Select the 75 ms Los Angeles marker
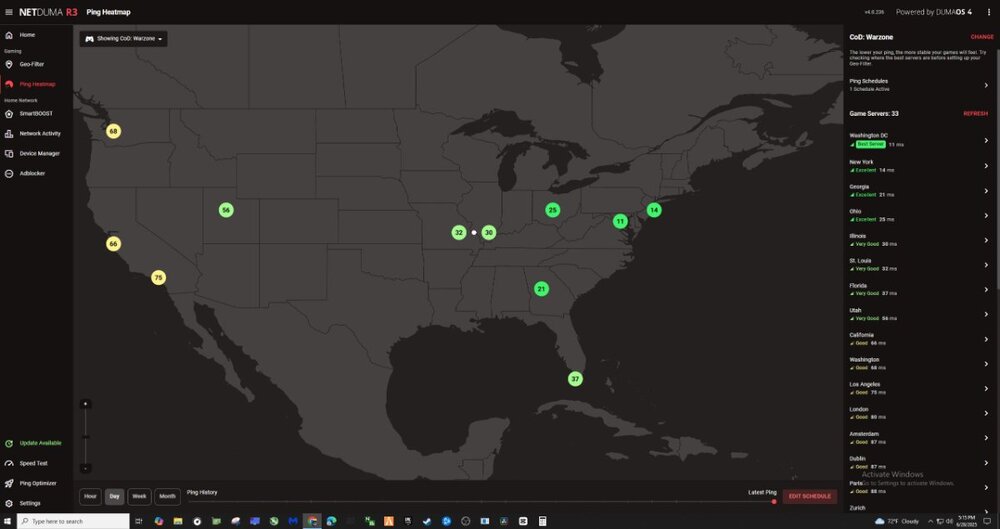The image size is (1000, 529). [158, 278]
